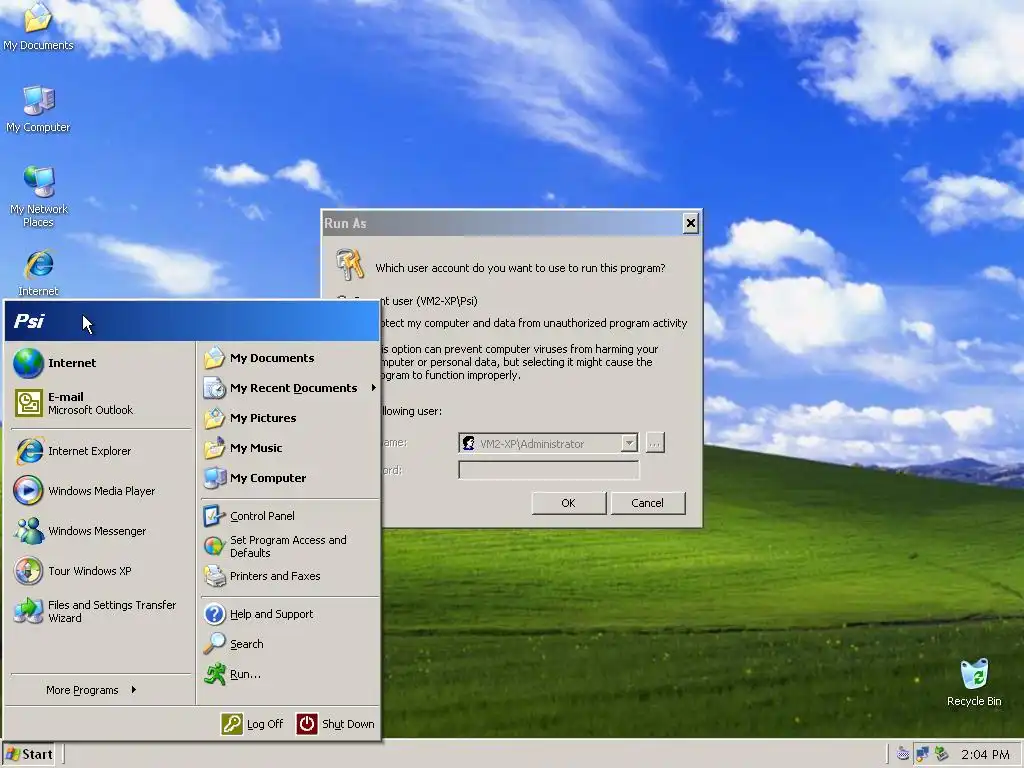The height and width of the screenshot is (768, 1024).
Task: Open the user name dropdown in Run As
Action: (628, 443)
